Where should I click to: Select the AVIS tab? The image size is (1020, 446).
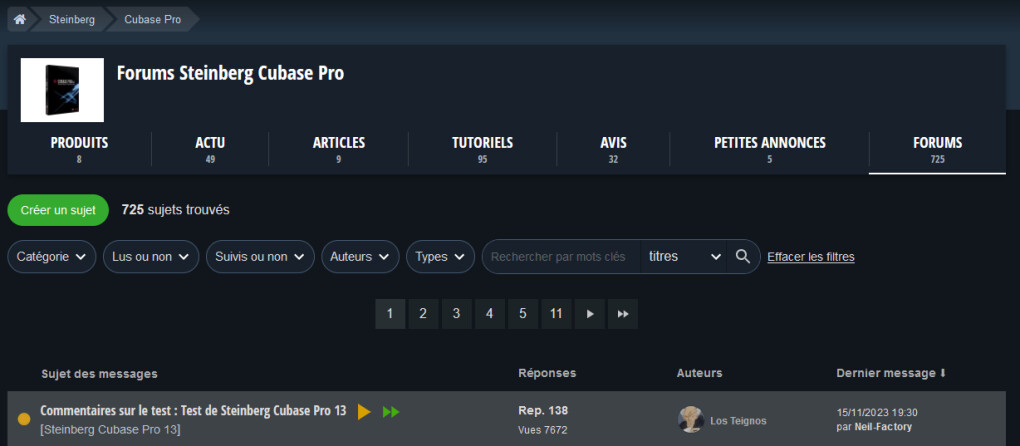(x=613, y=150)
